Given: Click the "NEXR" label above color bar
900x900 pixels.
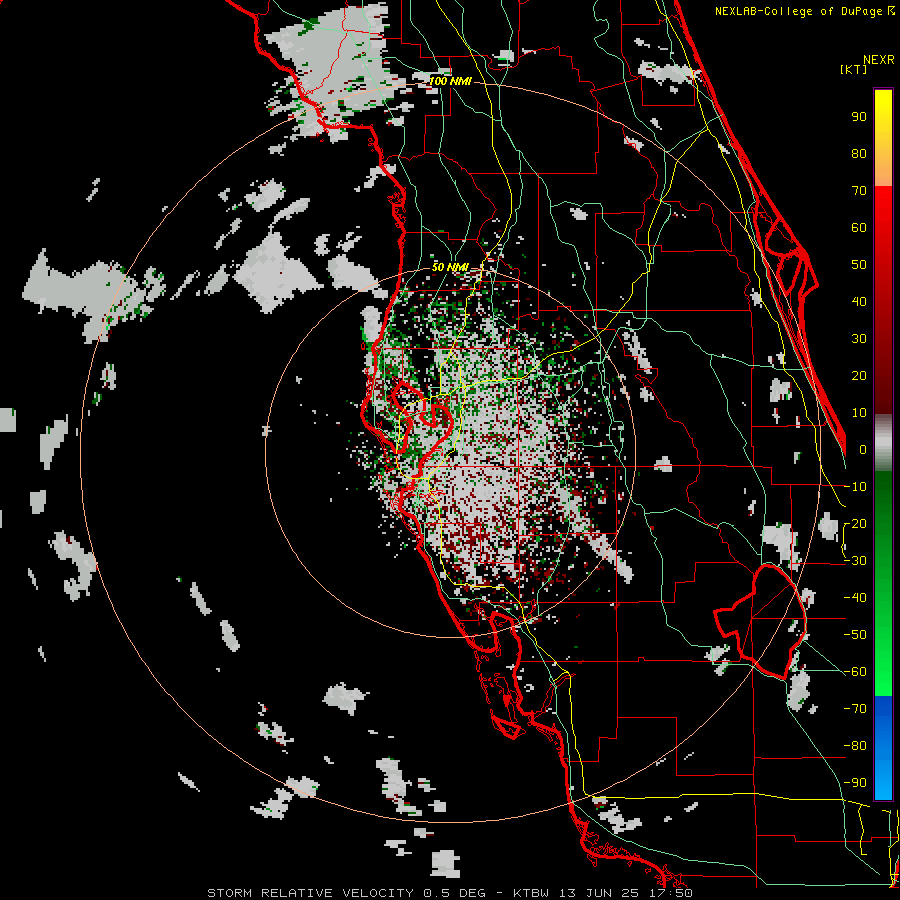Looking at the screenshot, I should [879, 60].
